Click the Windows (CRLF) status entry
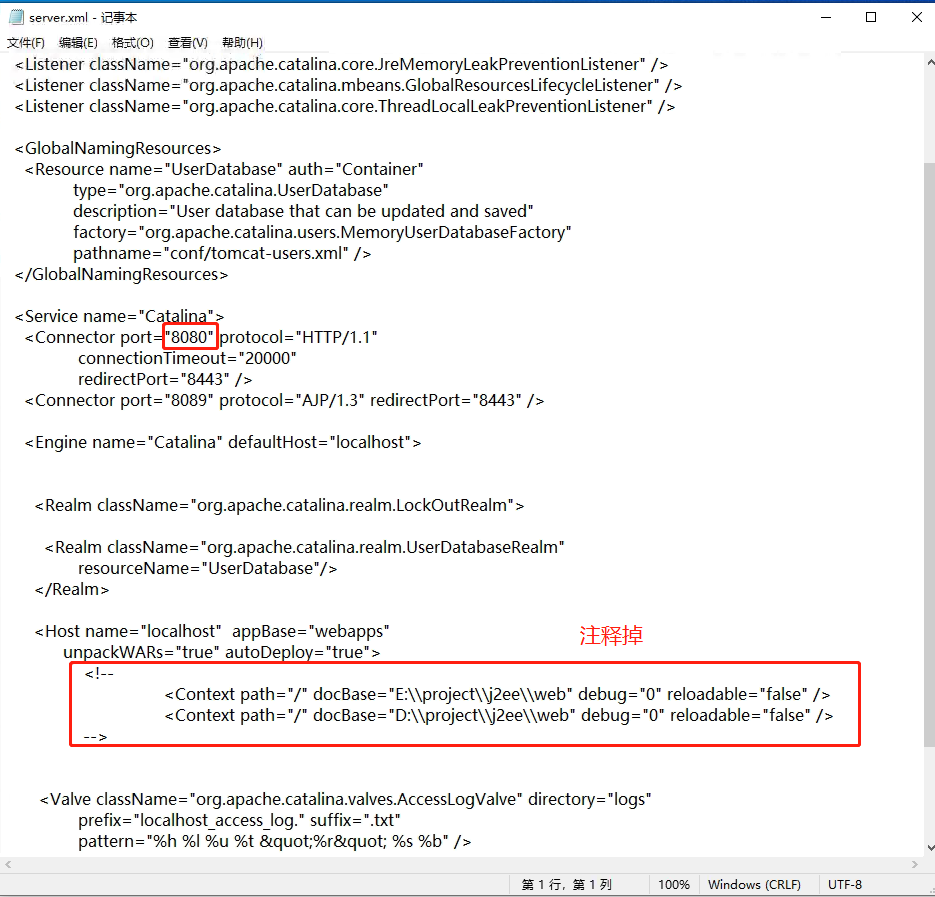This screenshot has height=897, width=935. pos(754,885)
